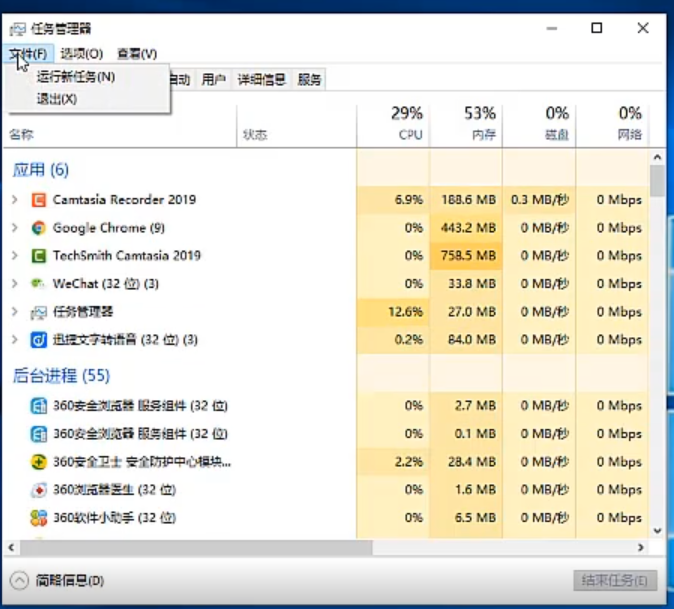Click the 迅捷文字转语音 app icon
Viewport: 674px width, 609px height.
coord(38,340)
